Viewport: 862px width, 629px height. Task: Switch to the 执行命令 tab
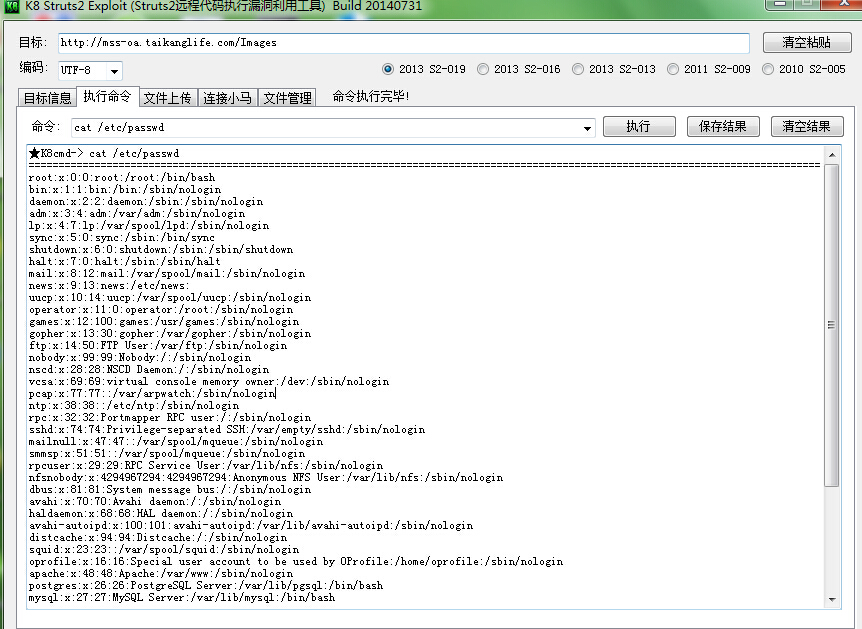click(108, 96)
